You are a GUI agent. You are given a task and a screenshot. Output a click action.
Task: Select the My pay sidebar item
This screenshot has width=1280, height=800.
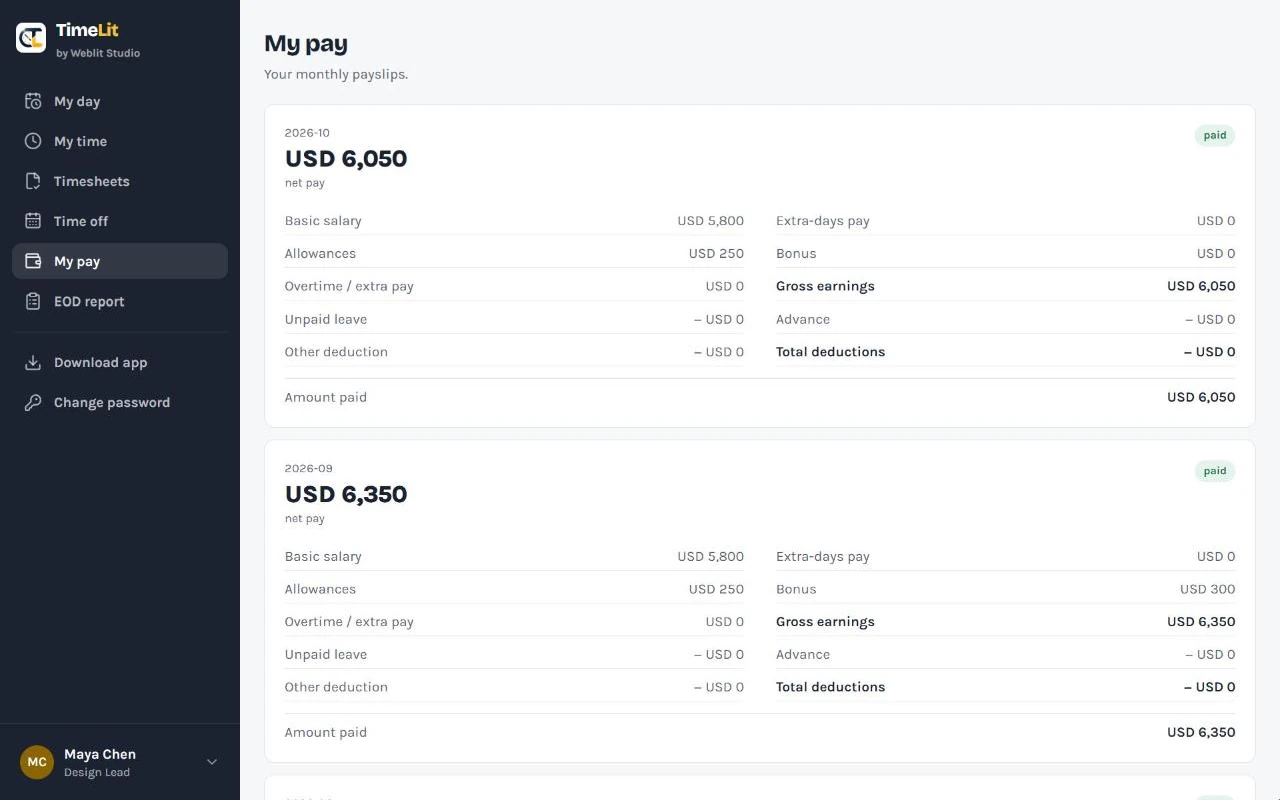pyautogui.click(x=120, y=261)
